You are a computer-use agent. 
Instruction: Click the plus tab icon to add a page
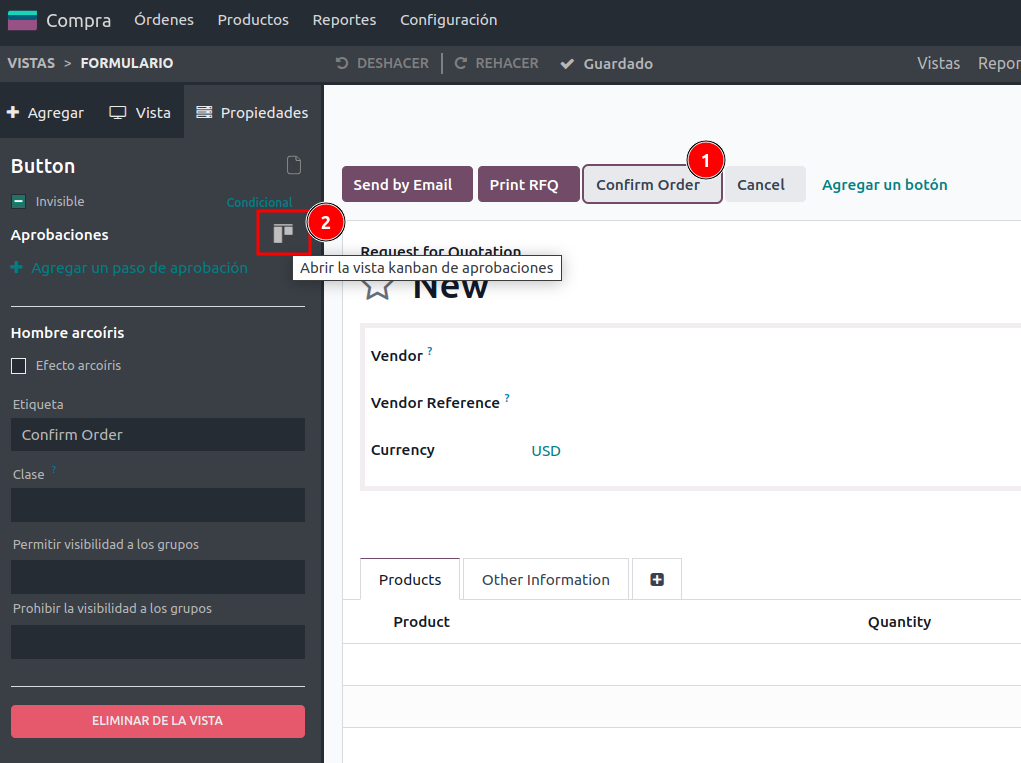click(x=657, y=579)
